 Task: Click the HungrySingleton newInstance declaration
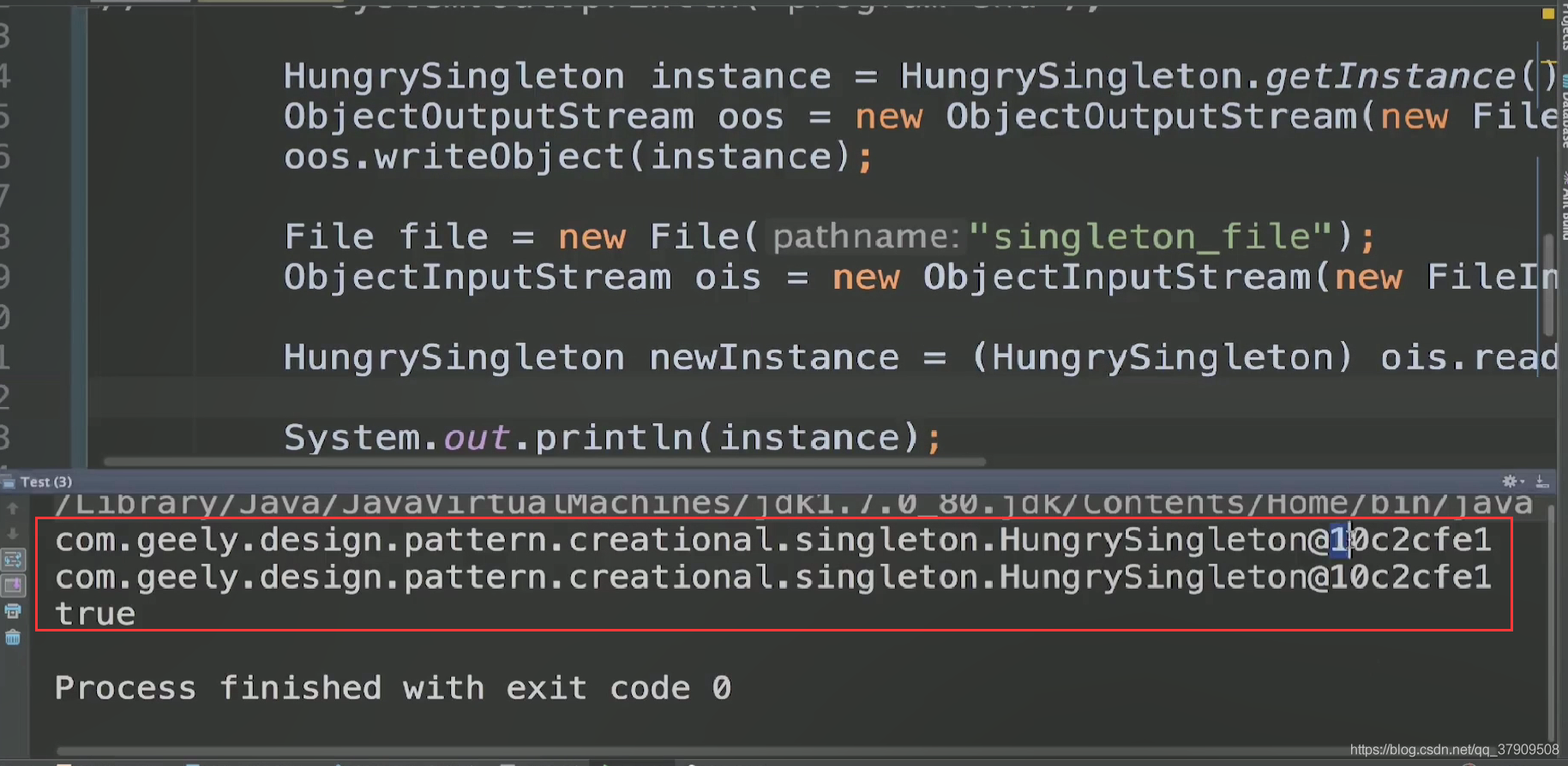(921, 357)
